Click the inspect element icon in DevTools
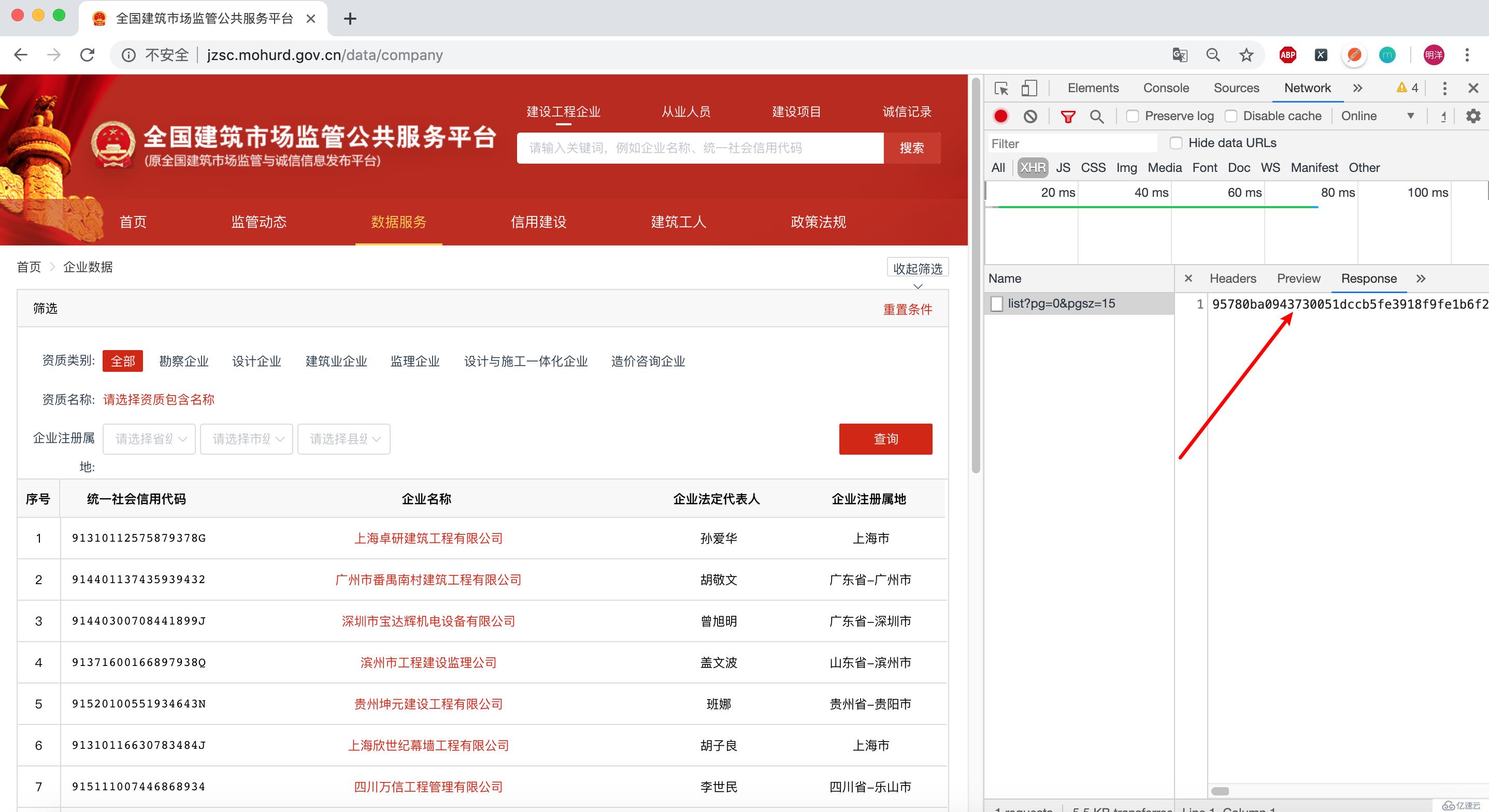 [x=1003, y=89]
